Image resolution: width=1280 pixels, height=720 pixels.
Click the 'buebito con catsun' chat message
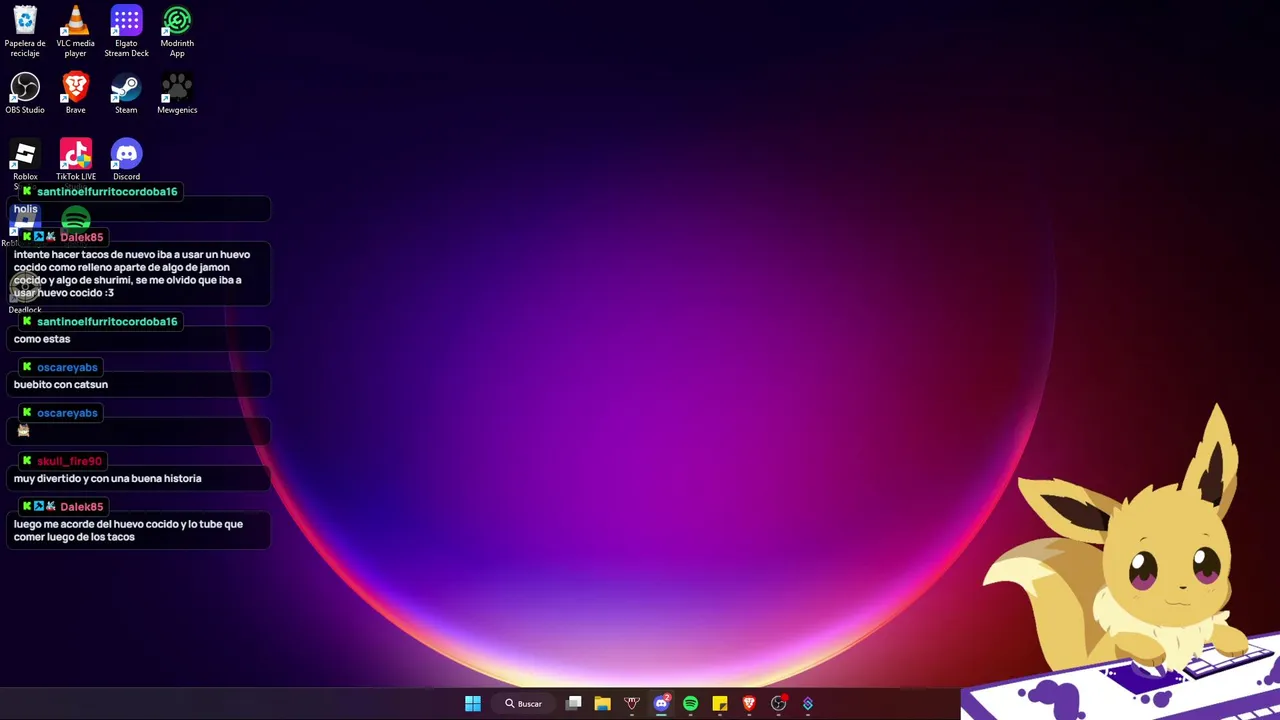tap(61, 384)
